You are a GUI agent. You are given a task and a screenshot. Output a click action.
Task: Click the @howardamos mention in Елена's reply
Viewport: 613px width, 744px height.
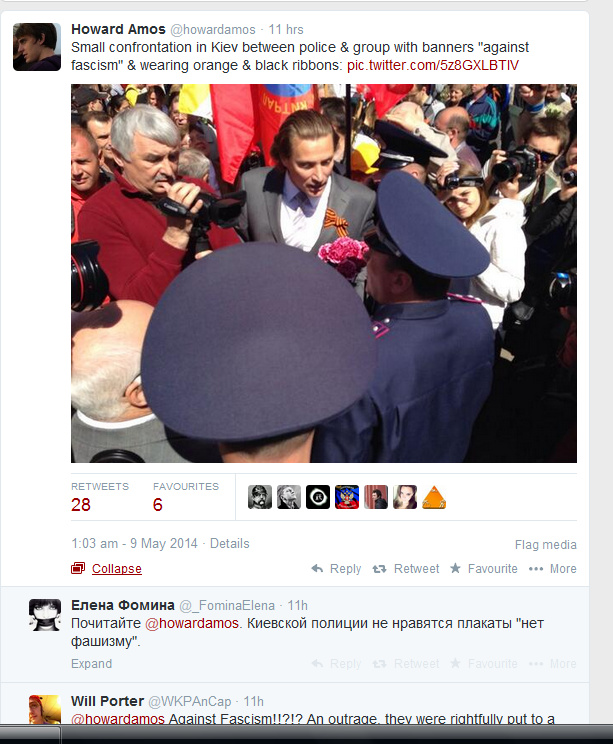(x=192, y=623)
